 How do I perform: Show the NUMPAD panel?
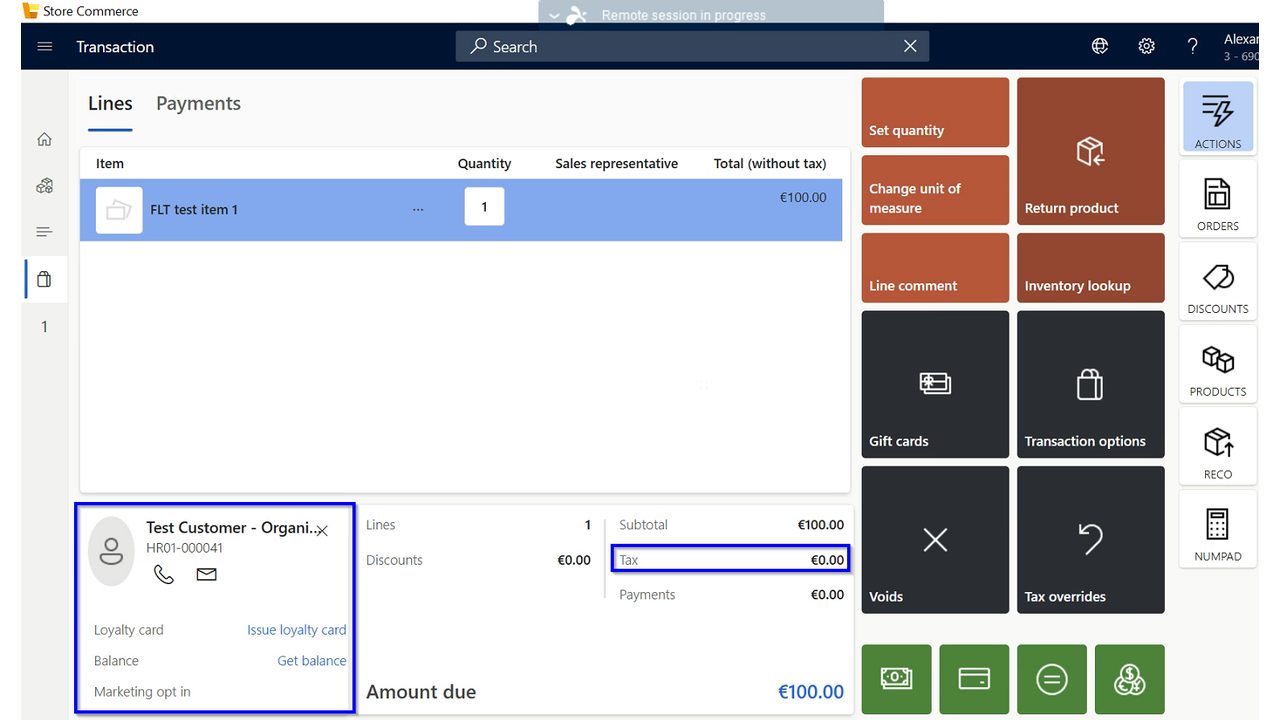tap(1218, 531)
